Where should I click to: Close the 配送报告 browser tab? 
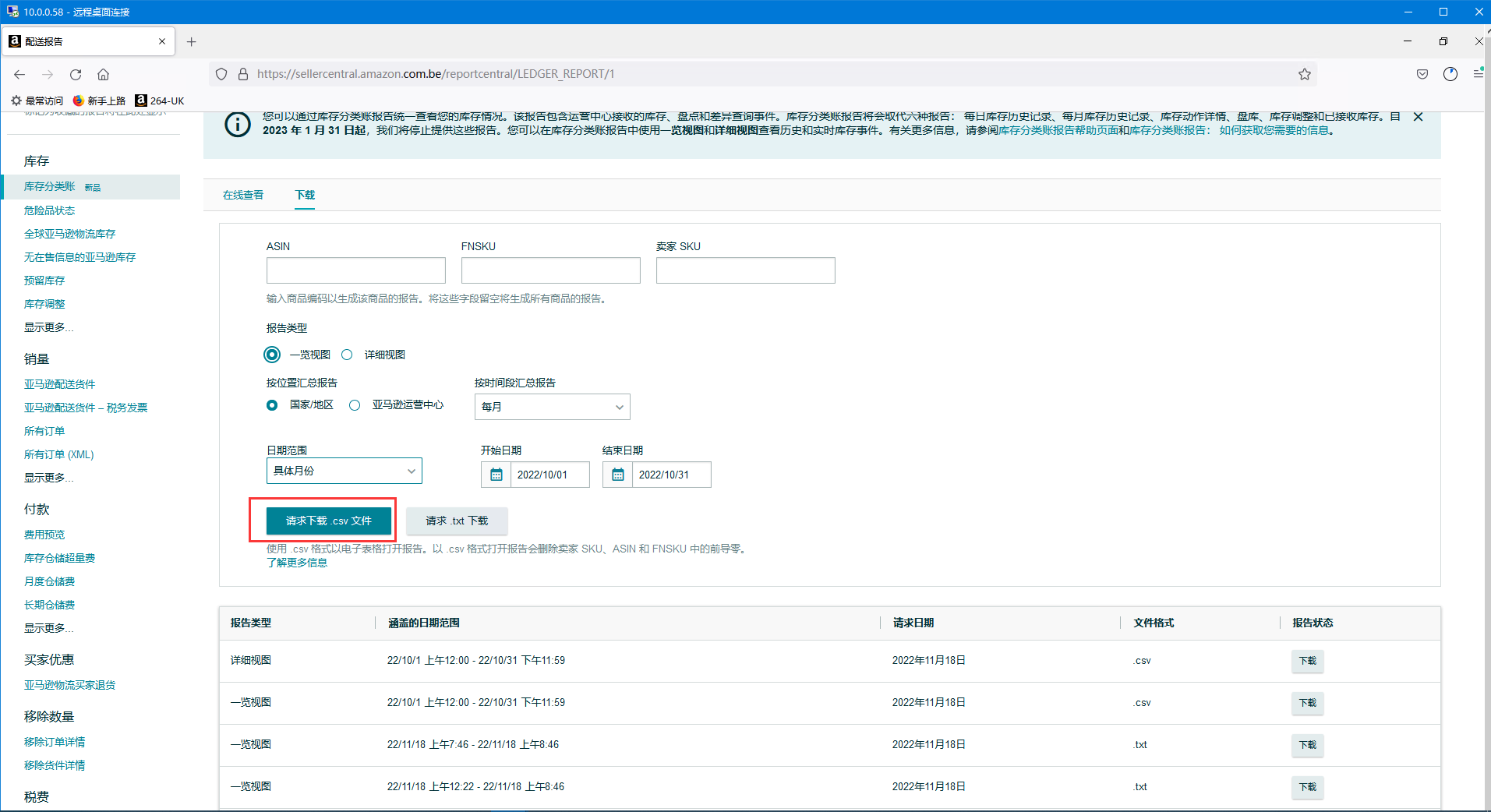tap(162, 41)
